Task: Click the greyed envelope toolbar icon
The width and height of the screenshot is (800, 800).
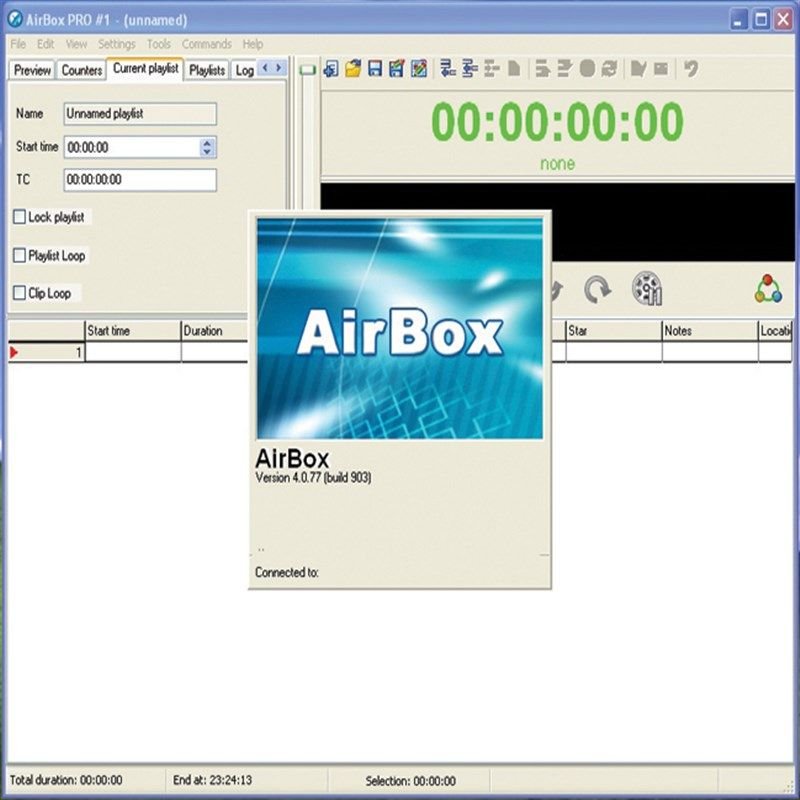Action: pyautogui.click(x=661, y=68)
